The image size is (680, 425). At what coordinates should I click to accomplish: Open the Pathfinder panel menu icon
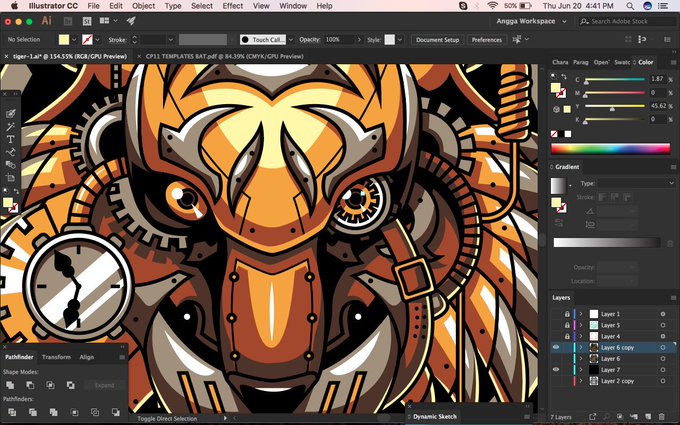tap(122, 357)
